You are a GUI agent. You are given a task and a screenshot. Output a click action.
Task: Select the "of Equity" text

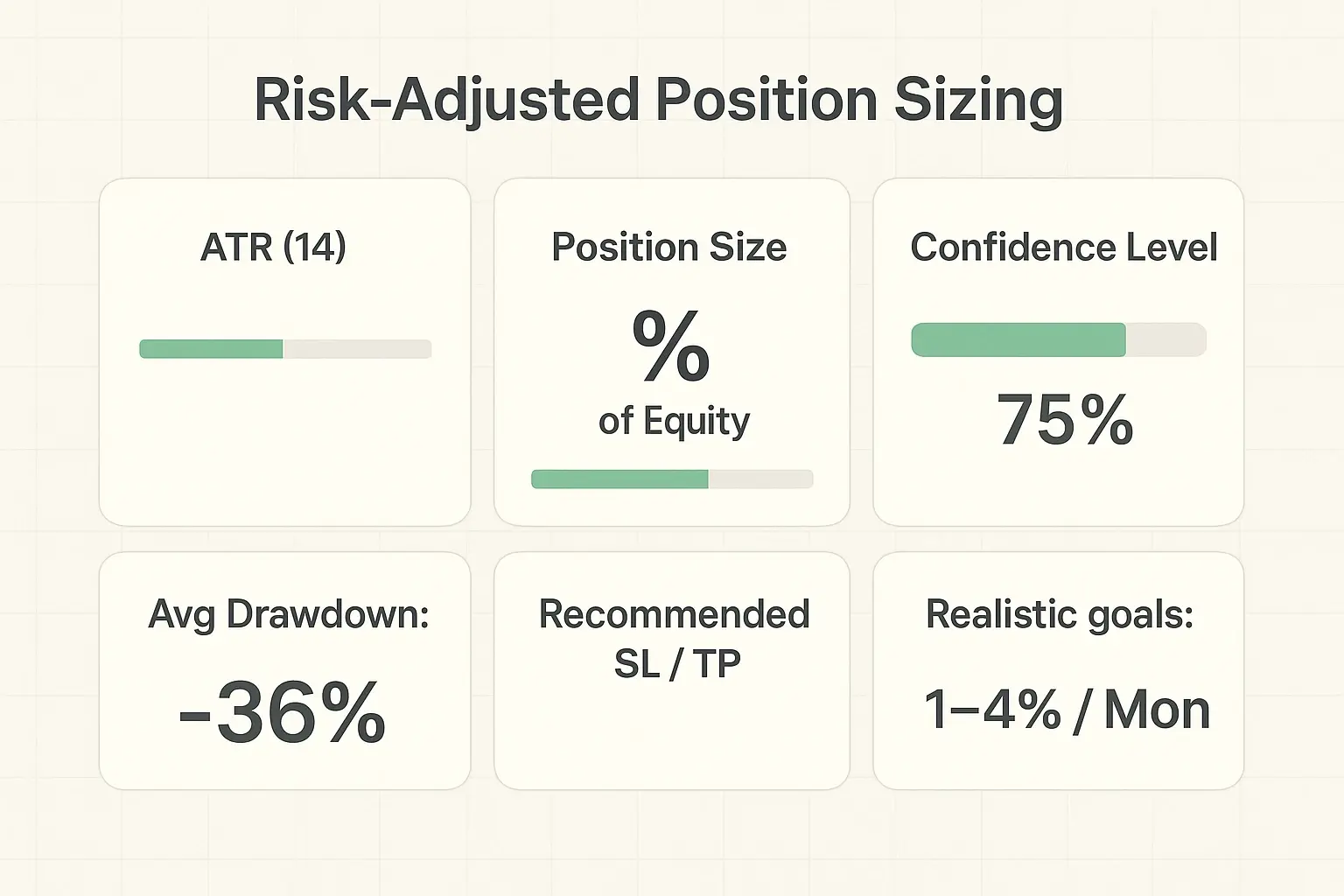(674, 422)
